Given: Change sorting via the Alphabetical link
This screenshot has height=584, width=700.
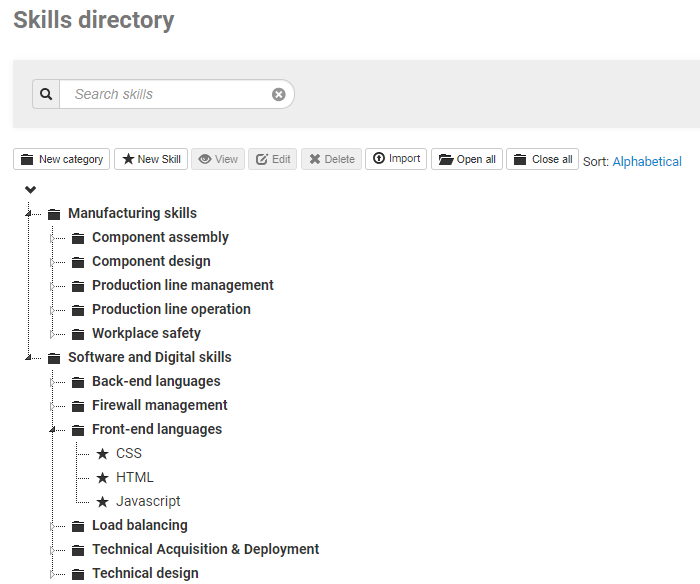Looking at the screenshot, I should (647, 161).
